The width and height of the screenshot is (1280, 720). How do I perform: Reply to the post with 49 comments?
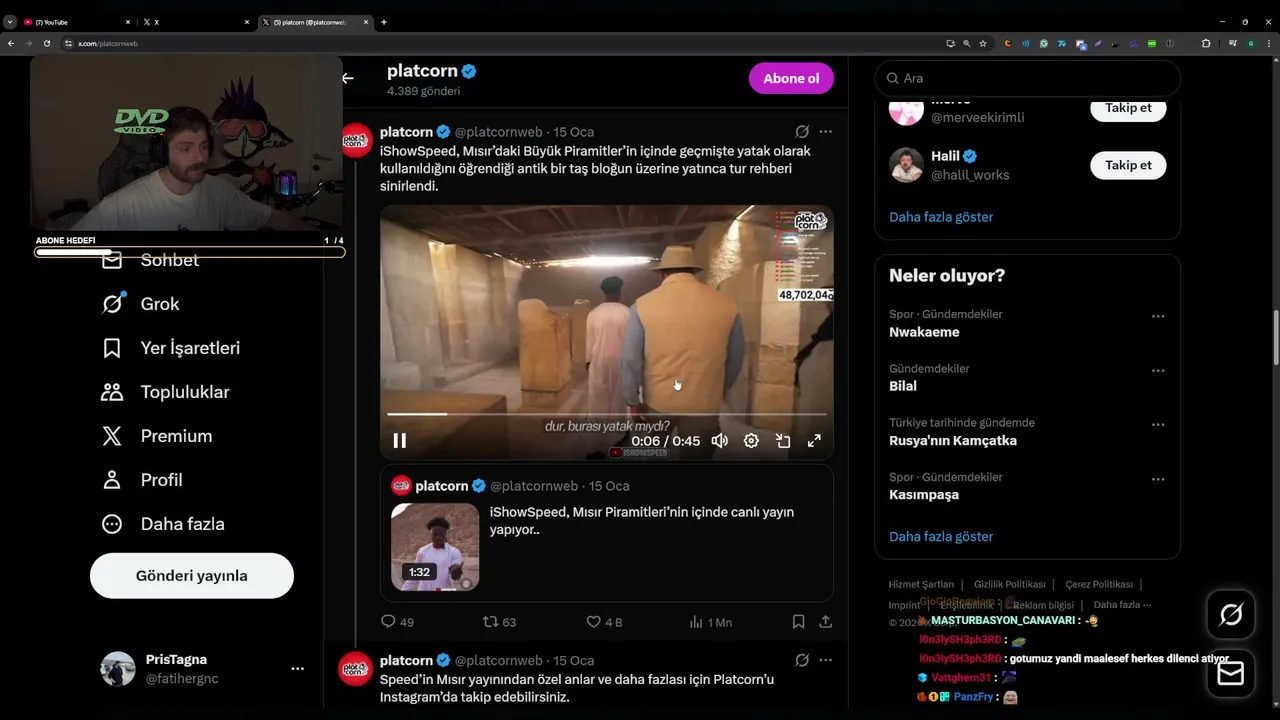(x=397, y=622)
